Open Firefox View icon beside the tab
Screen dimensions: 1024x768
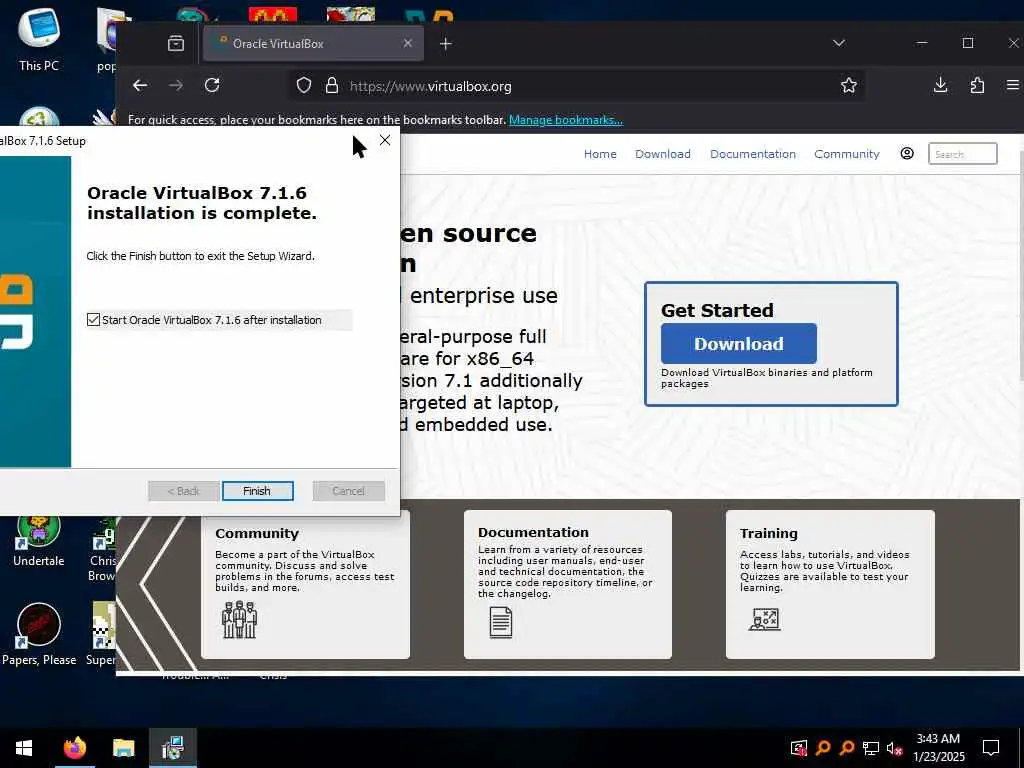[176, 44]
